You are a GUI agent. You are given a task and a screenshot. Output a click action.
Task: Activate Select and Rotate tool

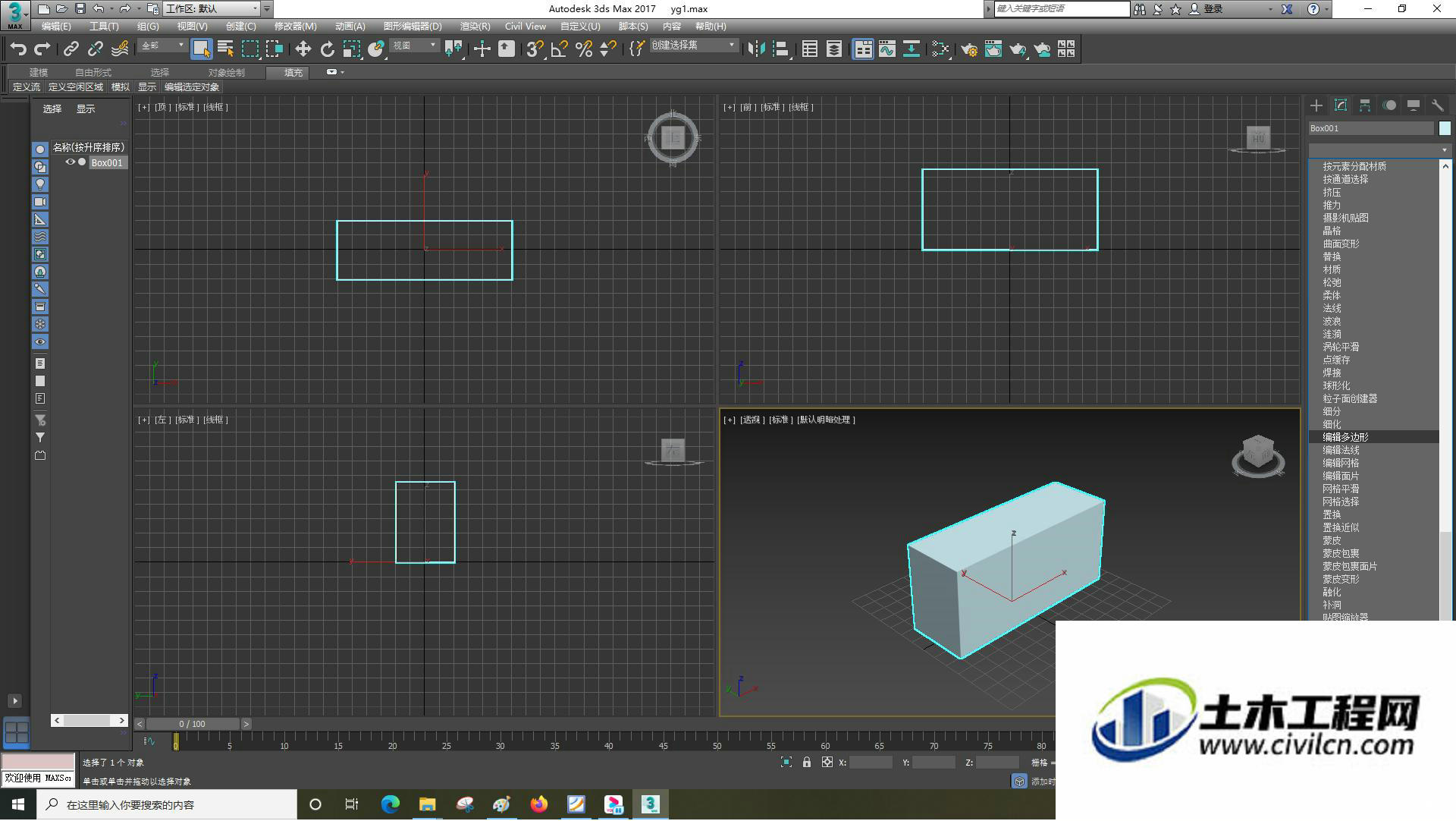click(327, 49)
